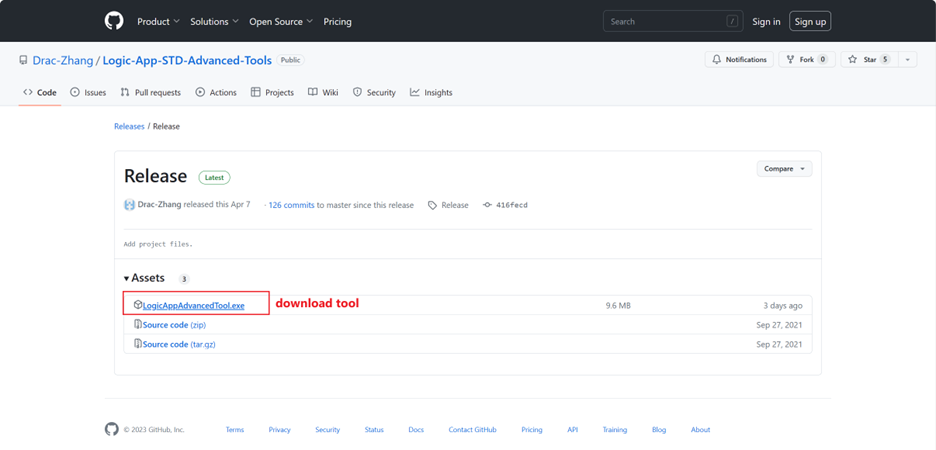This screenshot has width=936, height=450.
Task: Click the Fork button
Action: (x=806, y=60)
